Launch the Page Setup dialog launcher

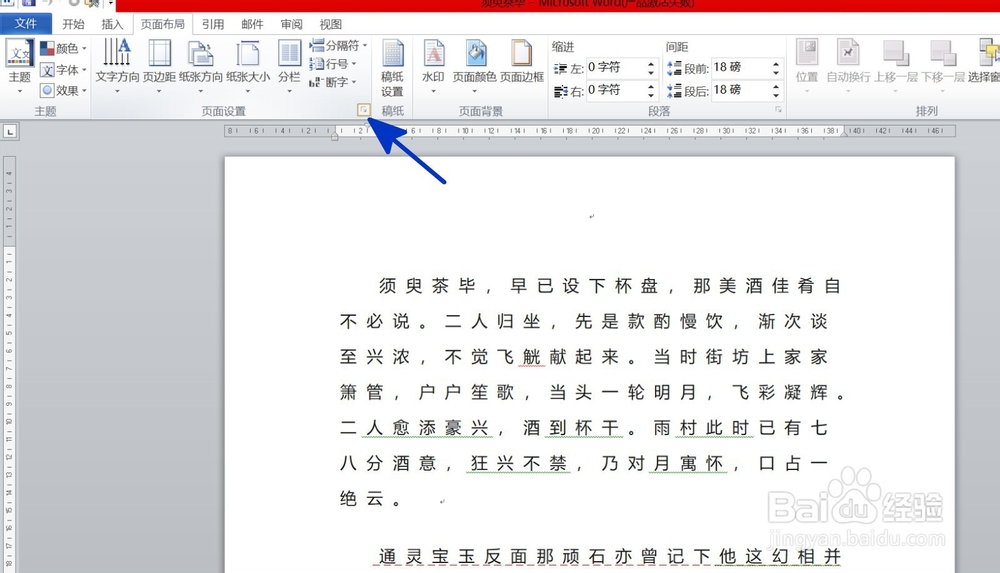point(363,110)
